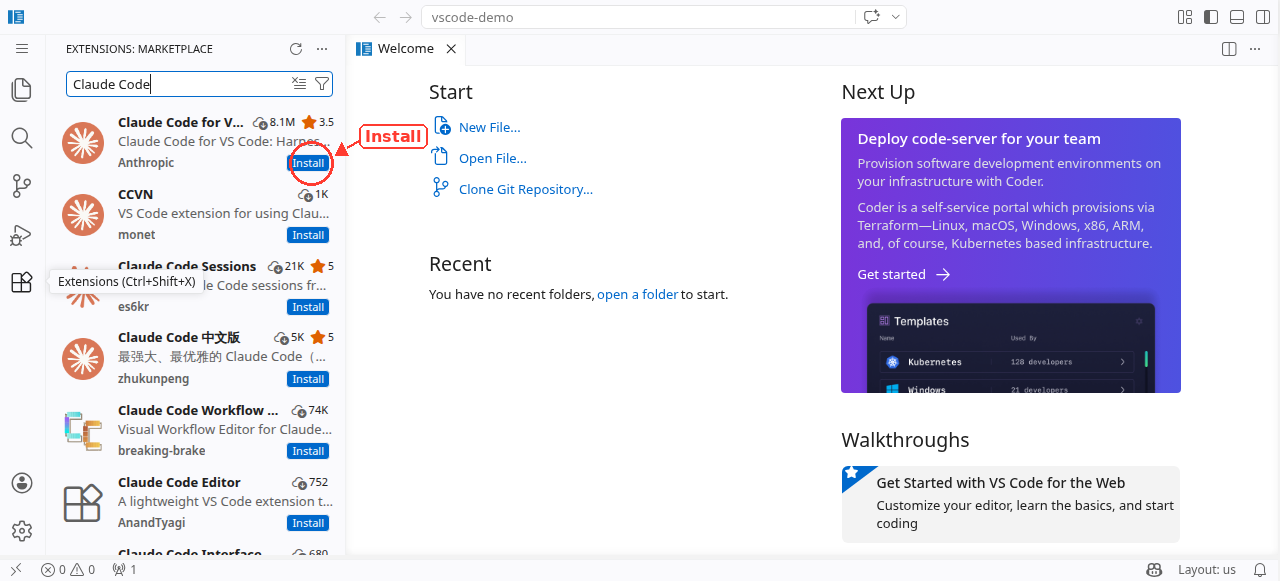Click the Claude Code Workflow extension logo
The width and height of the screenshot is (1280, 581).
[x=83, y=430]
